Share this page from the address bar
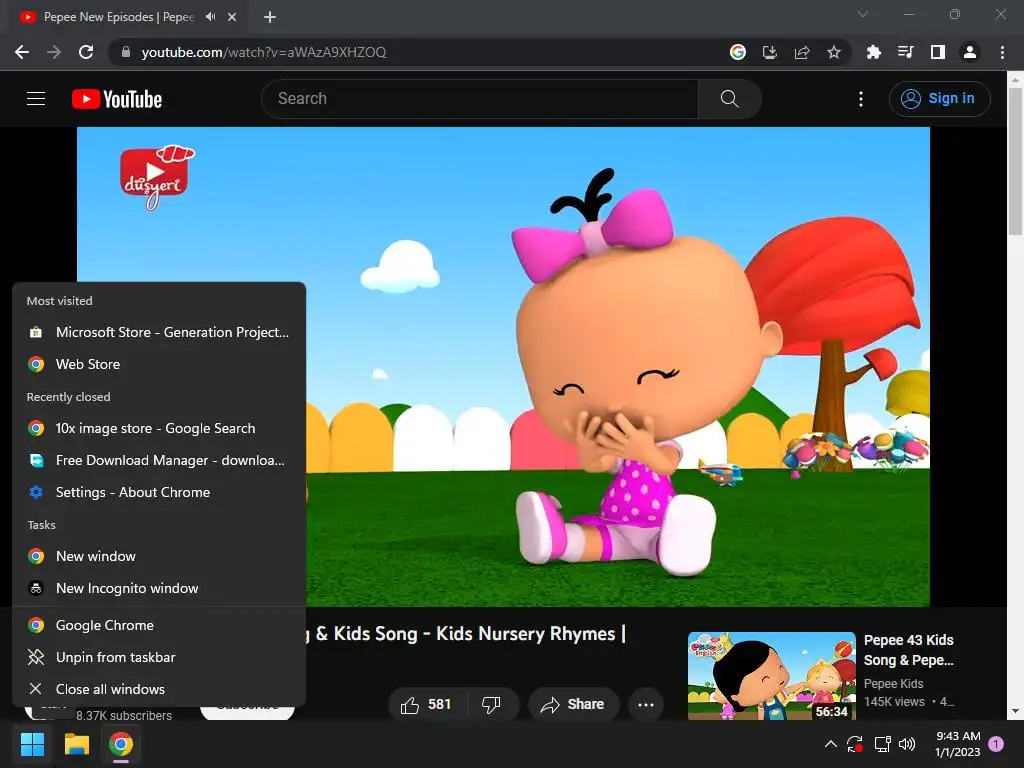 click(802, 52)
